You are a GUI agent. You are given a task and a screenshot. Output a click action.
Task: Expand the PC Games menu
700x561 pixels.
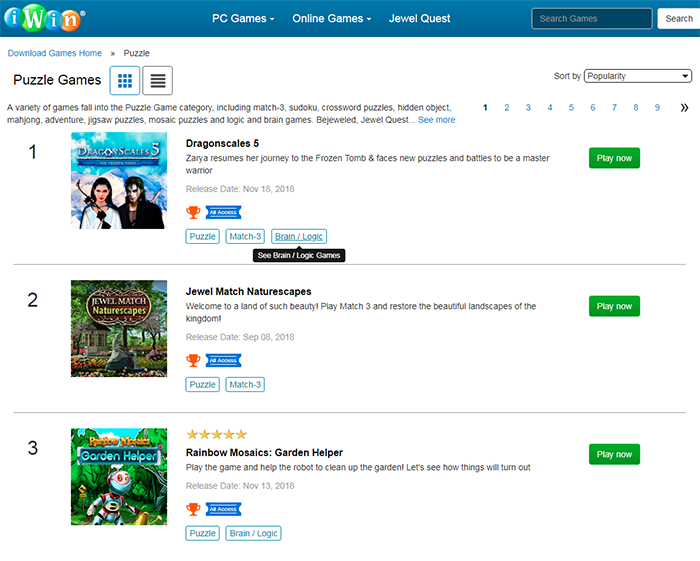243,18
